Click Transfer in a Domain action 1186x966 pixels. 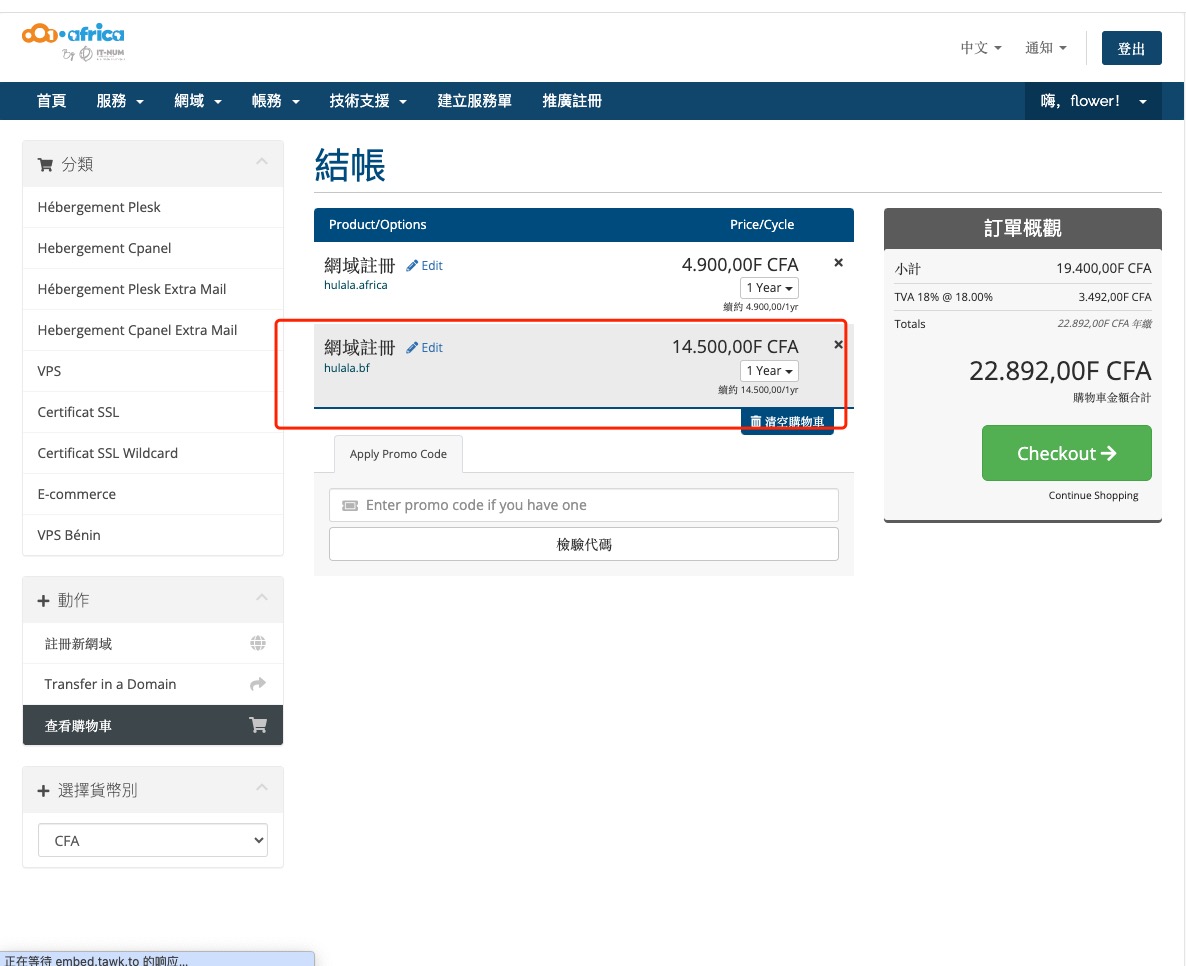[x=153, y=684]
